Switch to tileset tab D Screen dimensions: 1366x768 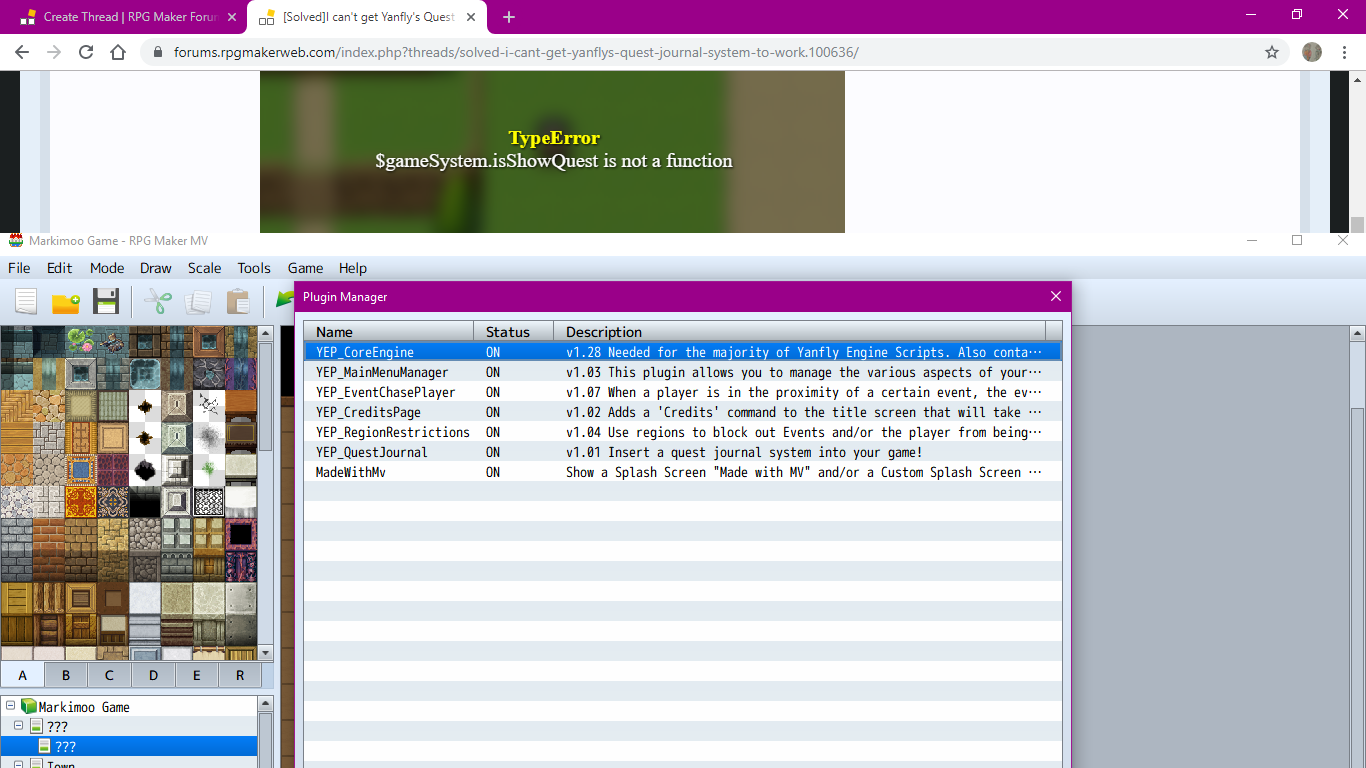tap(153, 675)
